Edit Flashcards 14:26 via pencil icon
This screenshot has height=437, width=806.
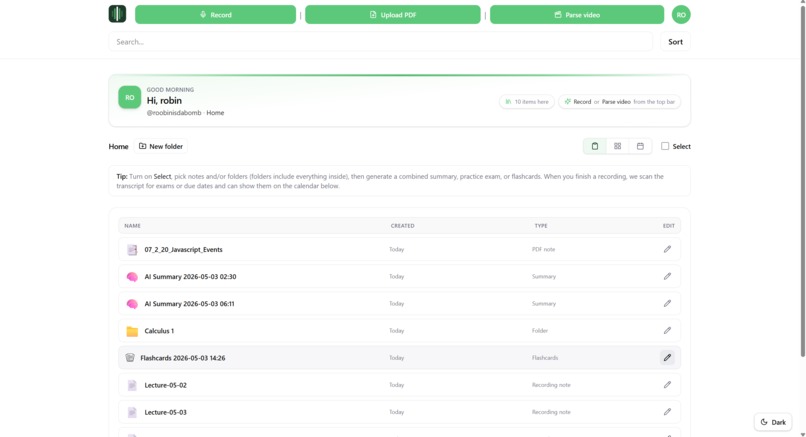coord(667,358)
